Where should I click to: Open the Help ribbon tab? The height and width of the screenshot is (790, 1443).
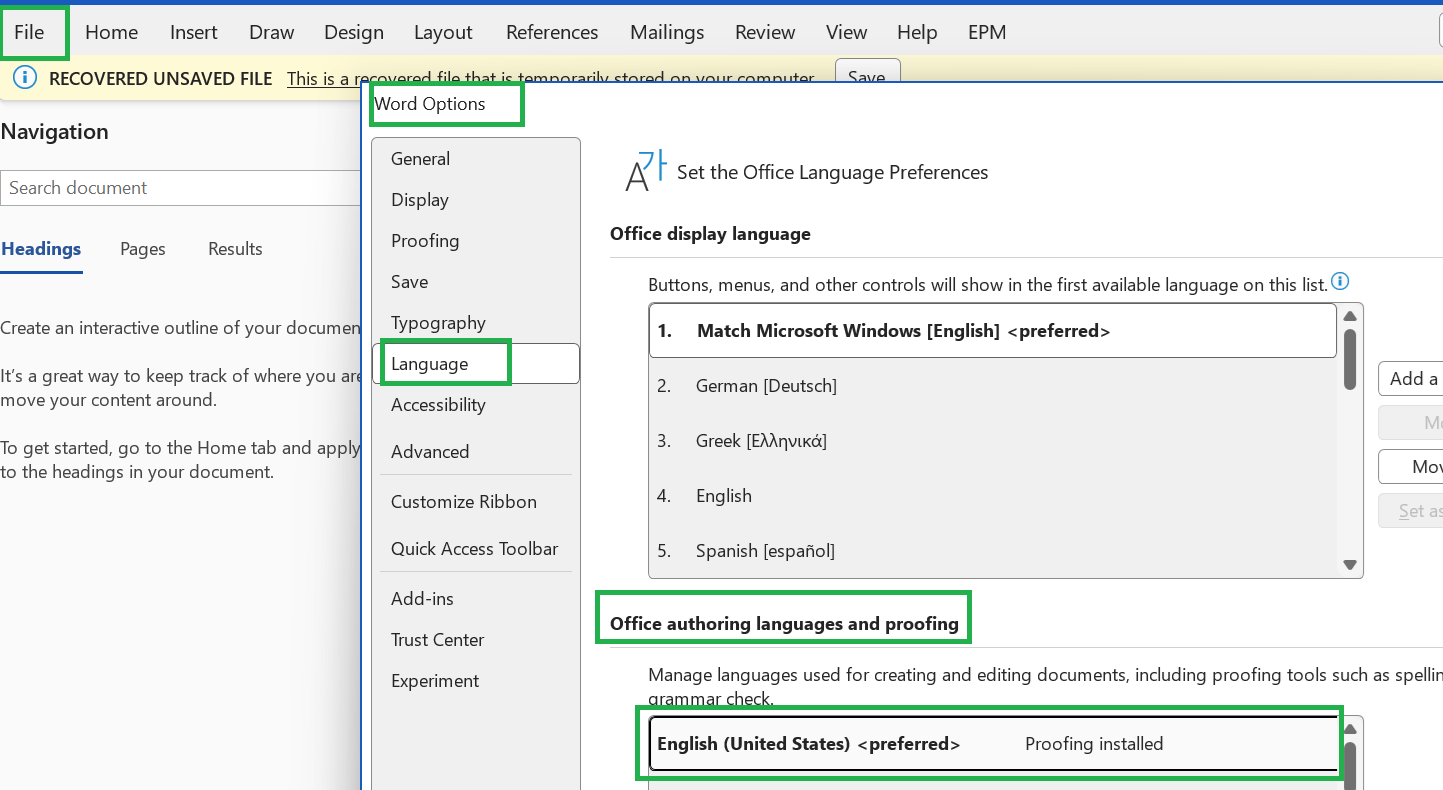click(x=917, y=32)
